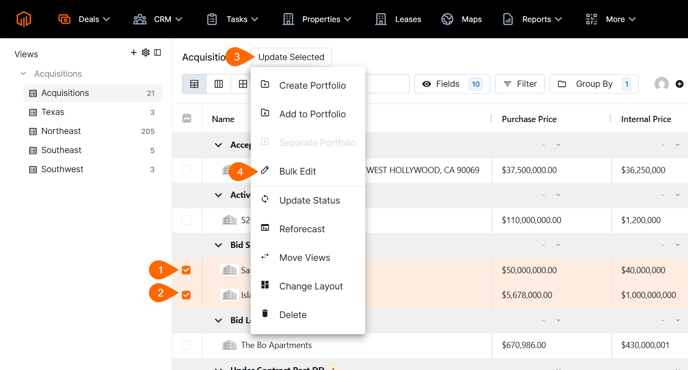Select the Southwest view

pyautogui.click(x=93, y=169)
